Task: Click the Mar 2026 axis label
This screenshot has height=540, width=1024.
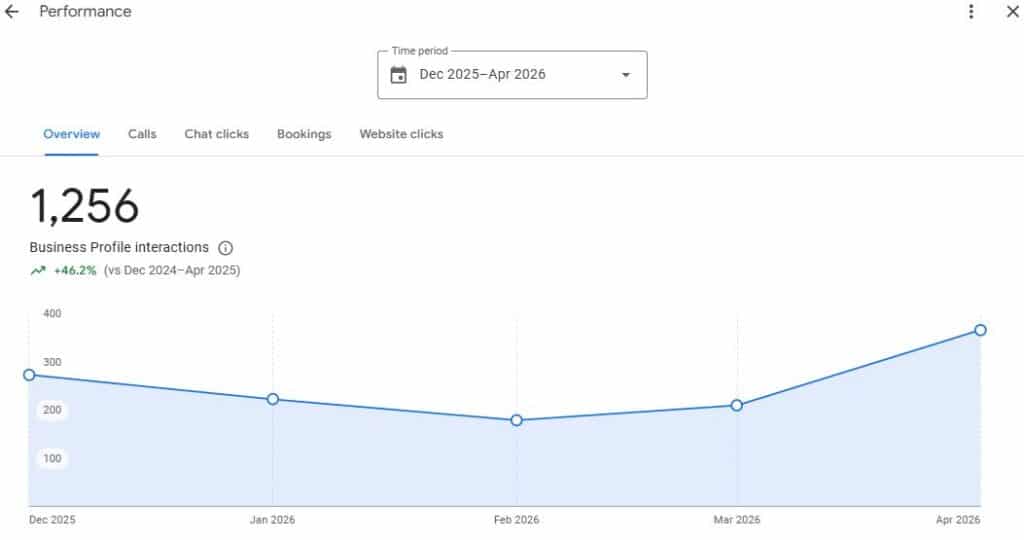Action: pos(737,520)
